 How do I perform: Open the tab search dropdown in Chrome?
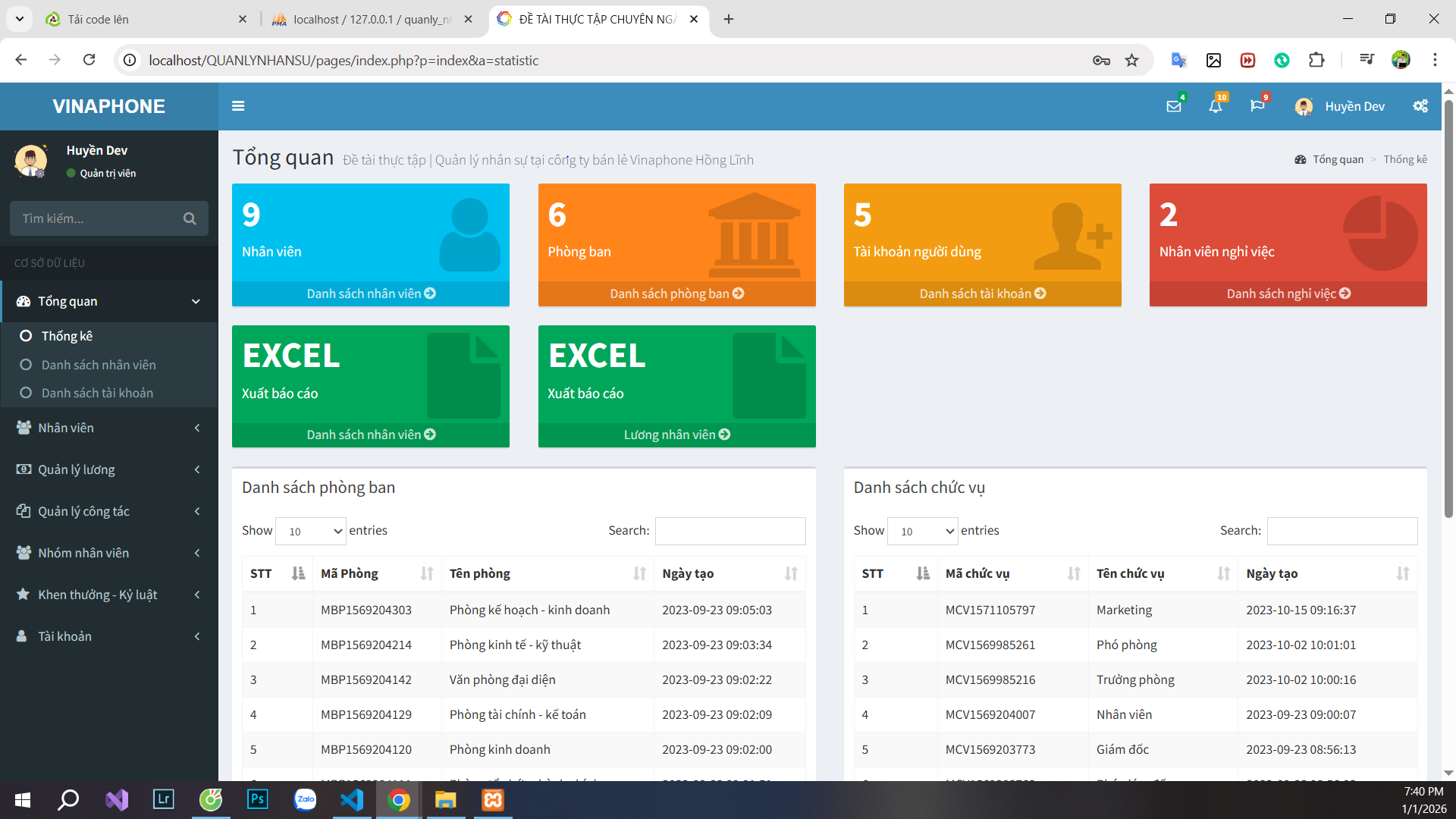[19, 19]
